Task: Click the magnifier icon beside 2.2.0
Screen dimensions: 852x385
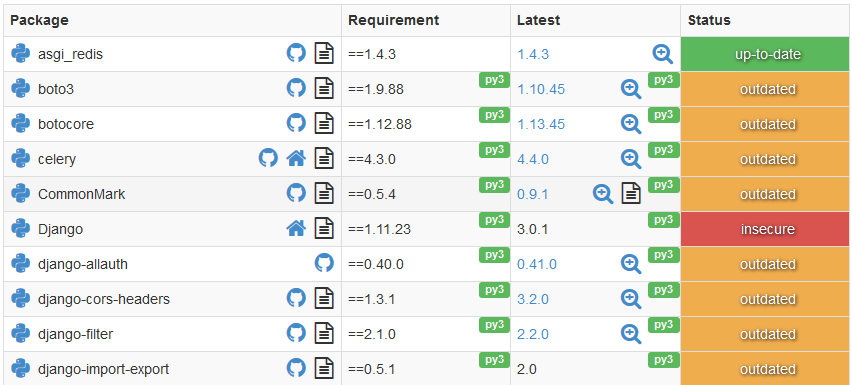Action: pyautogui.click(x=631, y=333)
